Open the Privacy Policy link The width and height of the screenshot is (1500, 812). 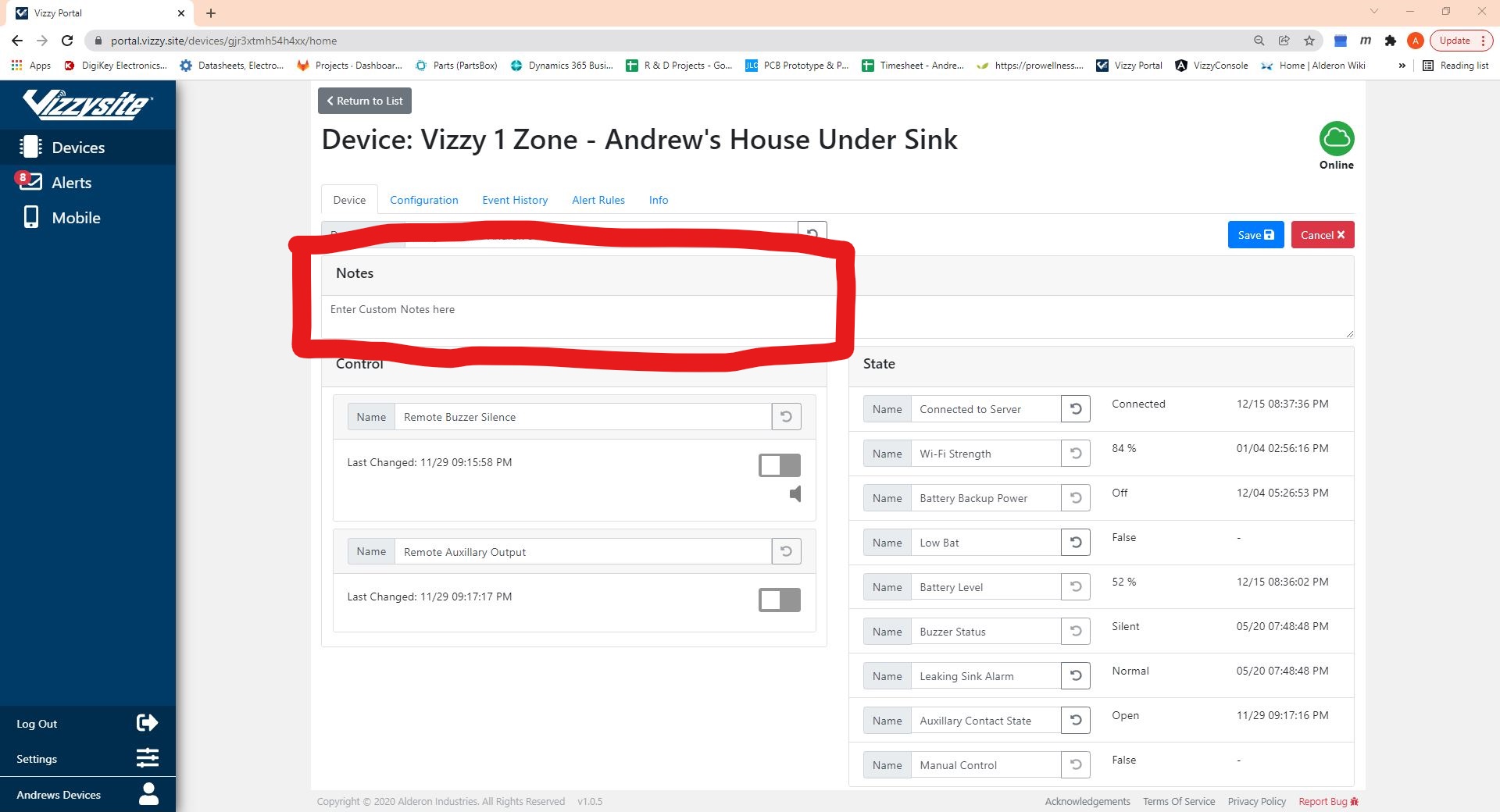pyautogui.click(x=1256, y=801)
